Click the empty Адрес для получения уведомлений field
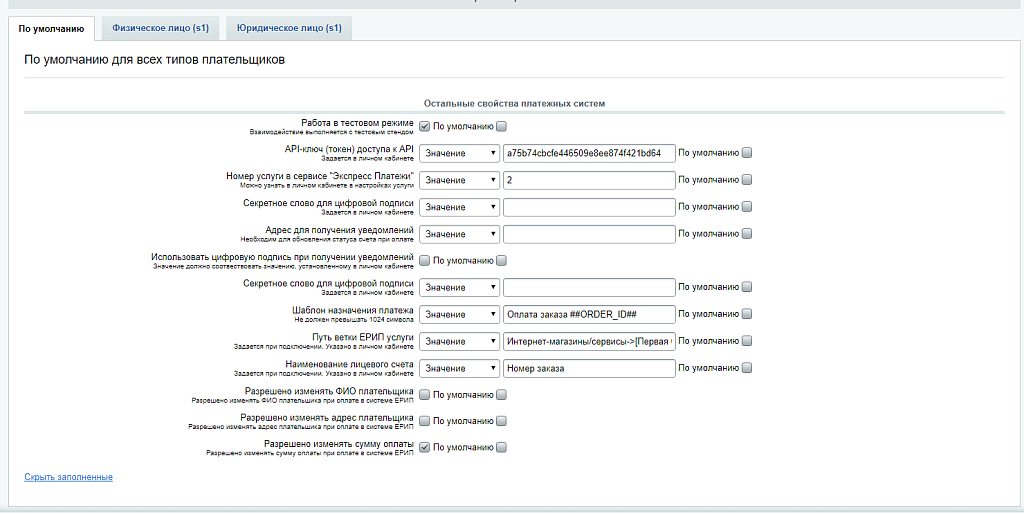This screenshot has height=514, width=1024. 589,234
